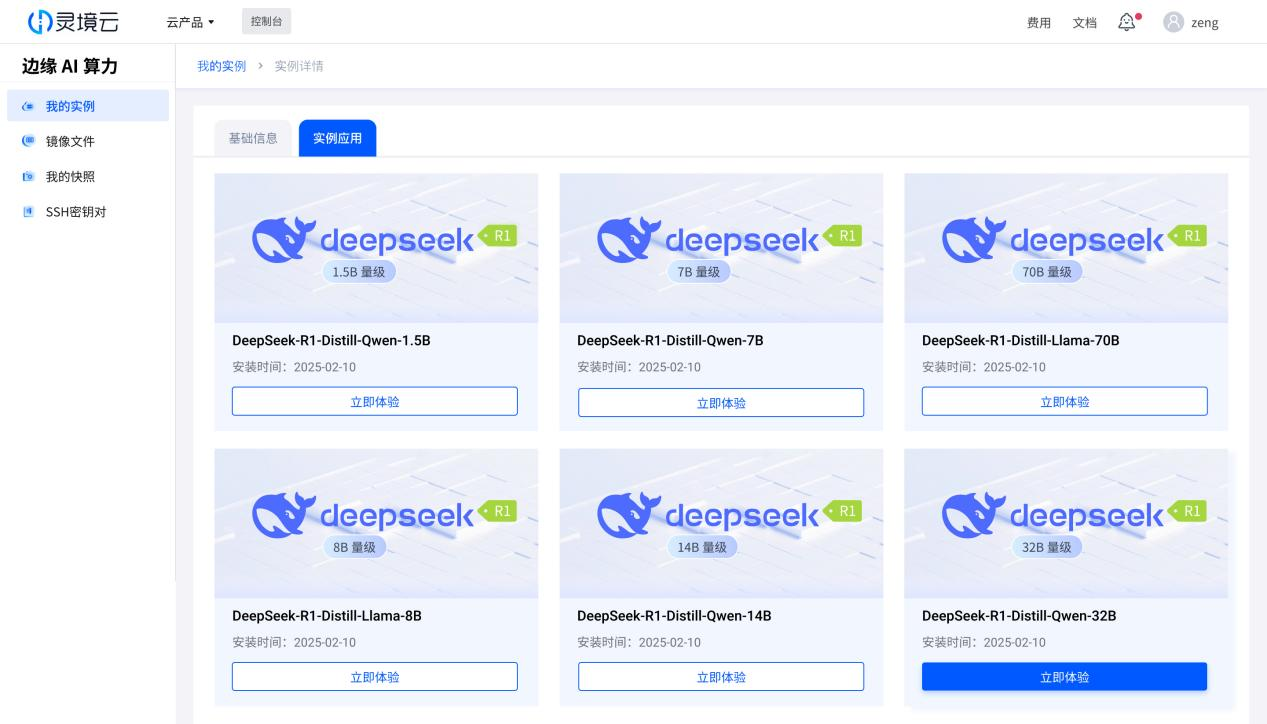Open the 费用 page
Image resolution: width=1267 pixels, height=724 pixels.
pos(1039,23)
